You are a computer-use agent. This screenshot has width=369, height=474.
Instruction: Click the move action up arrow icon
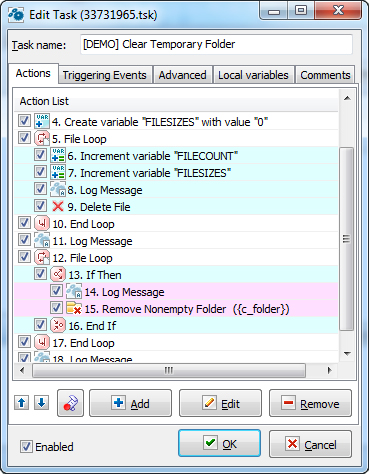[x=22, y=403]
